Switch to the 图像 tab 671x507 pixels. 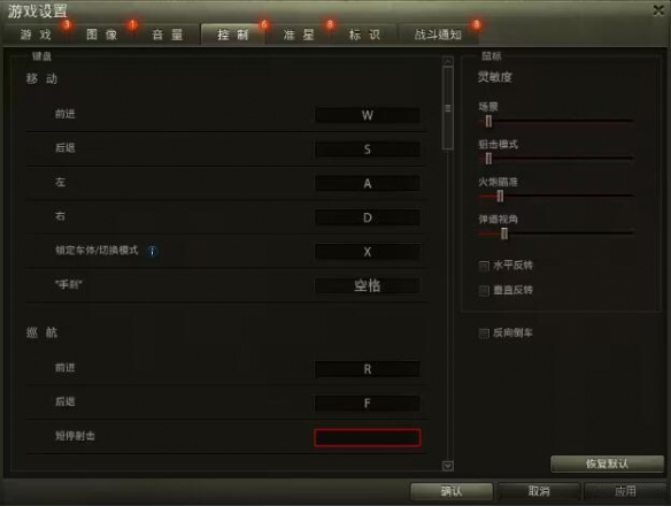pyautogui.click(x=101, y=35)
